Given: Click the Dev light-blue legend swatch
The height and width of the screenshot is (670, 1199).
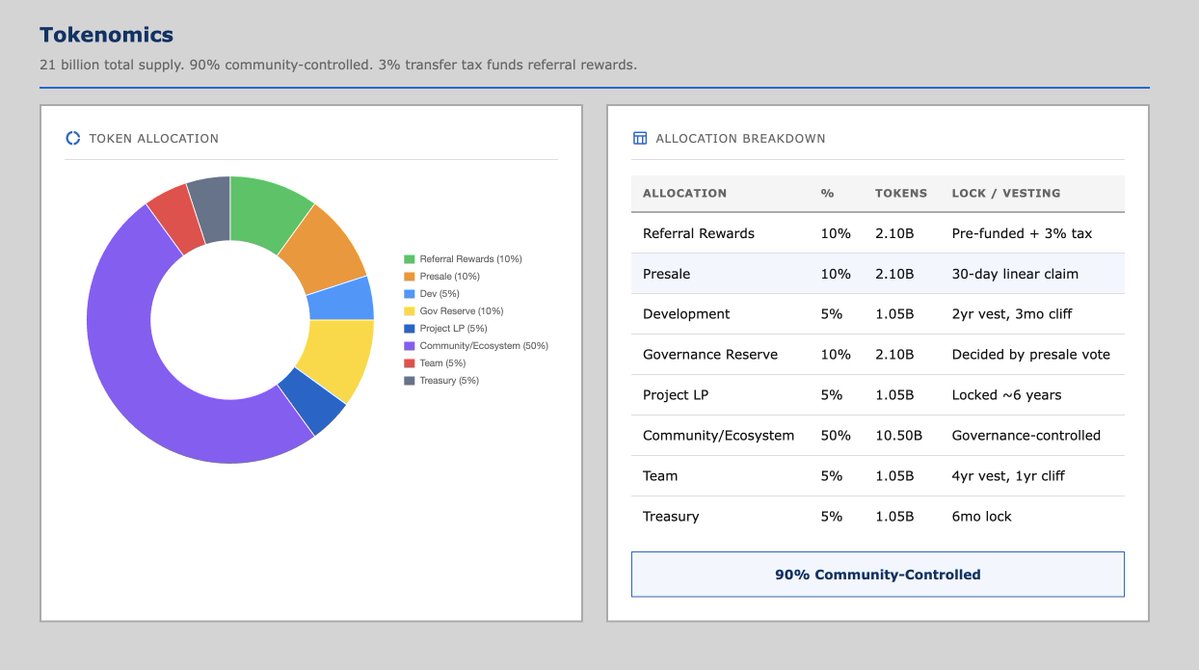Looking at the screenshot, I should tap(409, 294).
